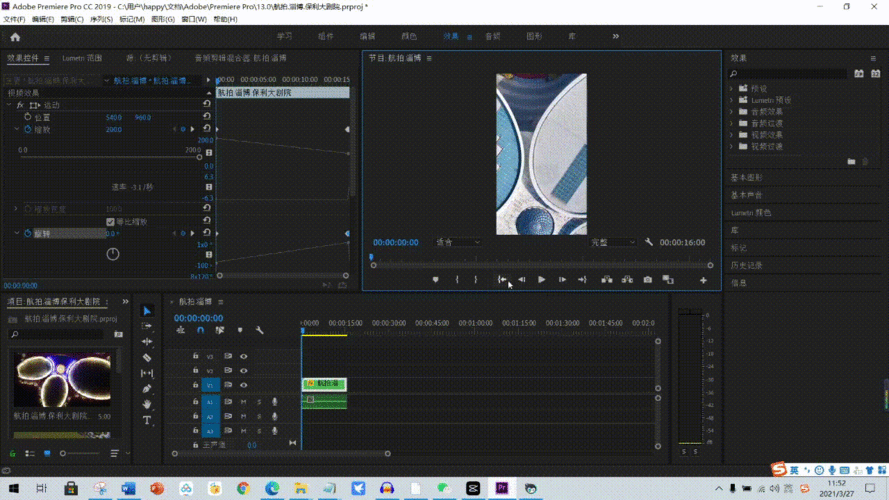889x500 pixels.
Task: Click the 缩放 value slider track
Action: [108, 156]
